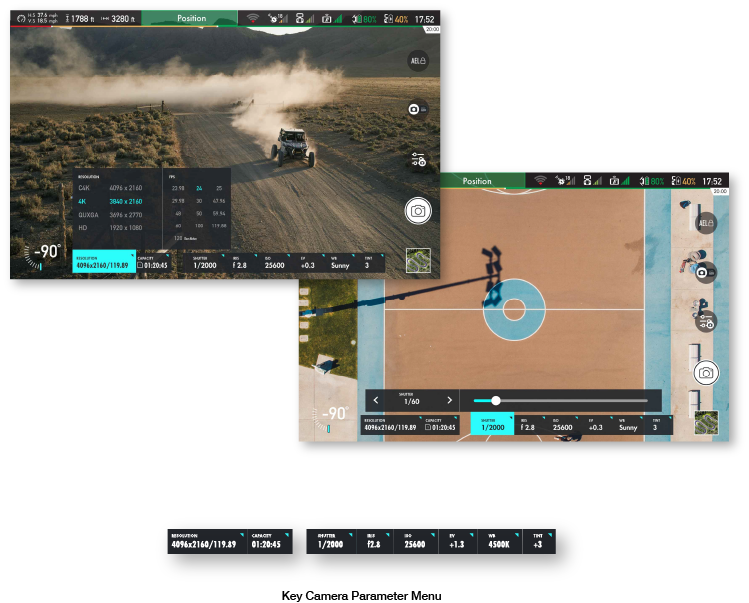Viewport: 749px width, 603px height.
Task: Choose 25 fps frame rate
Action: pyautogui.click(x=219, y=188)
